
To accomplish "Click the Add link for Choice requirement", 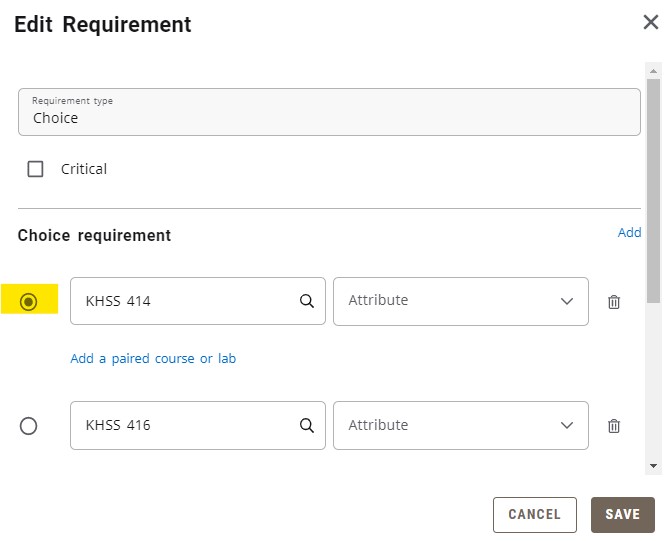I will pyautogui.click(x=629, y=232).
